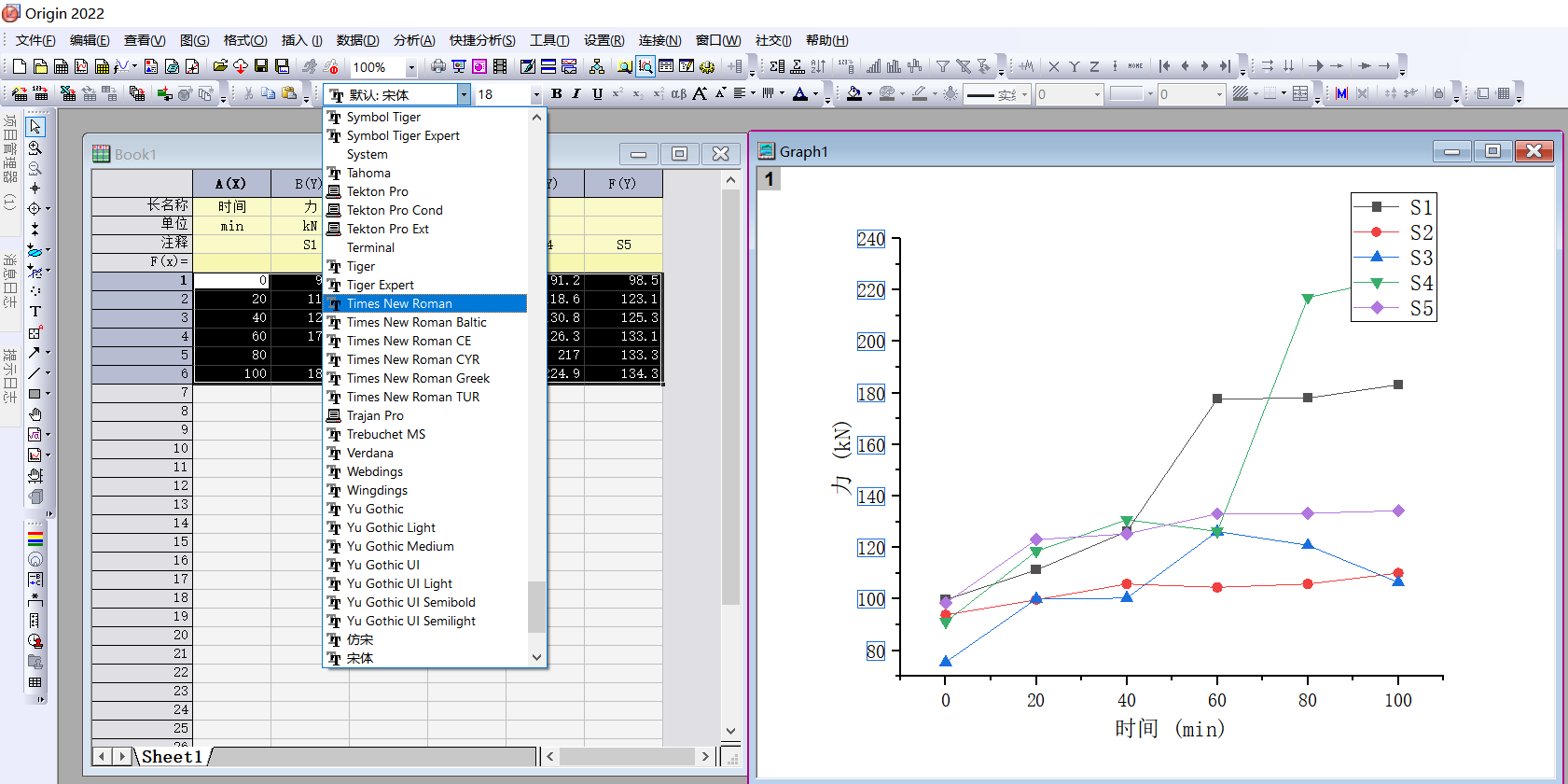The image size is (1568, 784).
Task: Click the x-axis title 时间 (min)
Action: click(1170, 729)
